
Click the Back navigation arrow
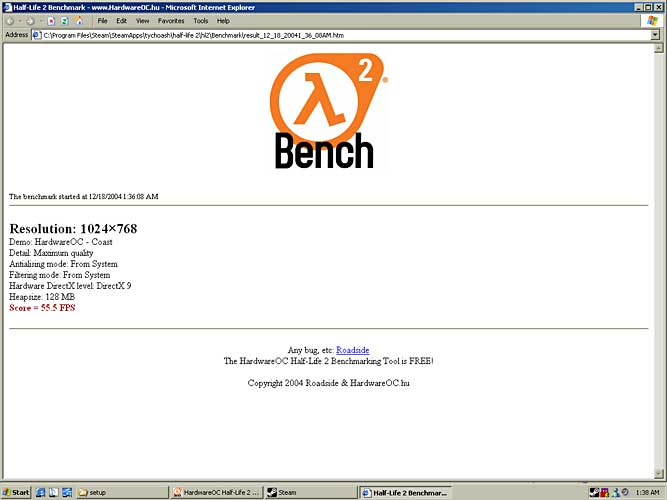(x=10, y=21)
